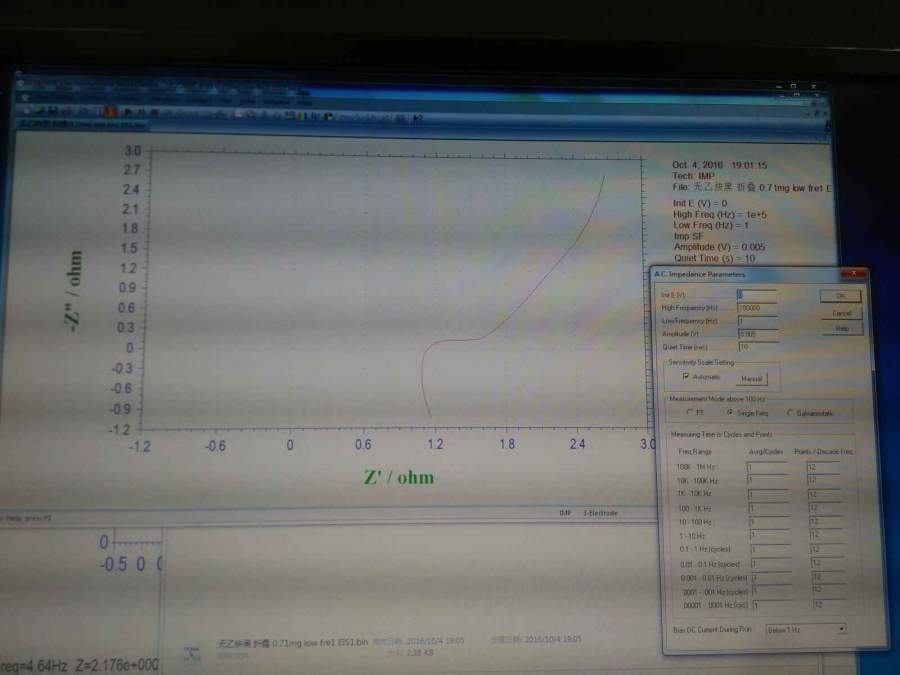This screenshot has width=900, height=675.
Task: Select the open data file document tab
Action: [x=83, y=125]
